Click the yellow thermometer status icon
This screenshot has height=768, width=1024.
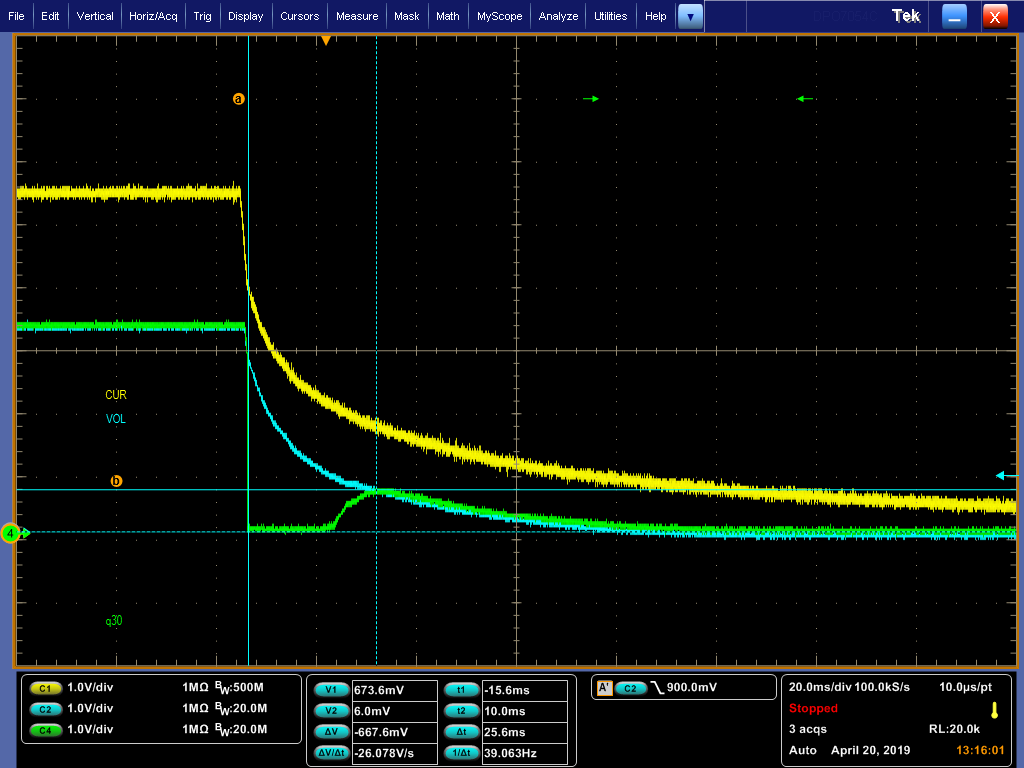point(994,710)
